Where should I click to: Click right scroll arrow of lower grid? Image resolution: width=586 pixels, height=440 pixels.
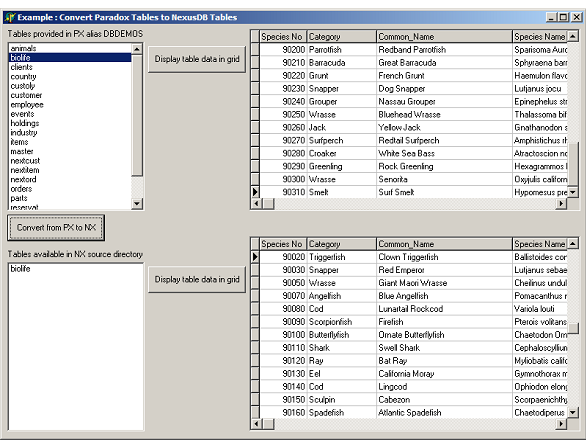(x=561, y=424)
